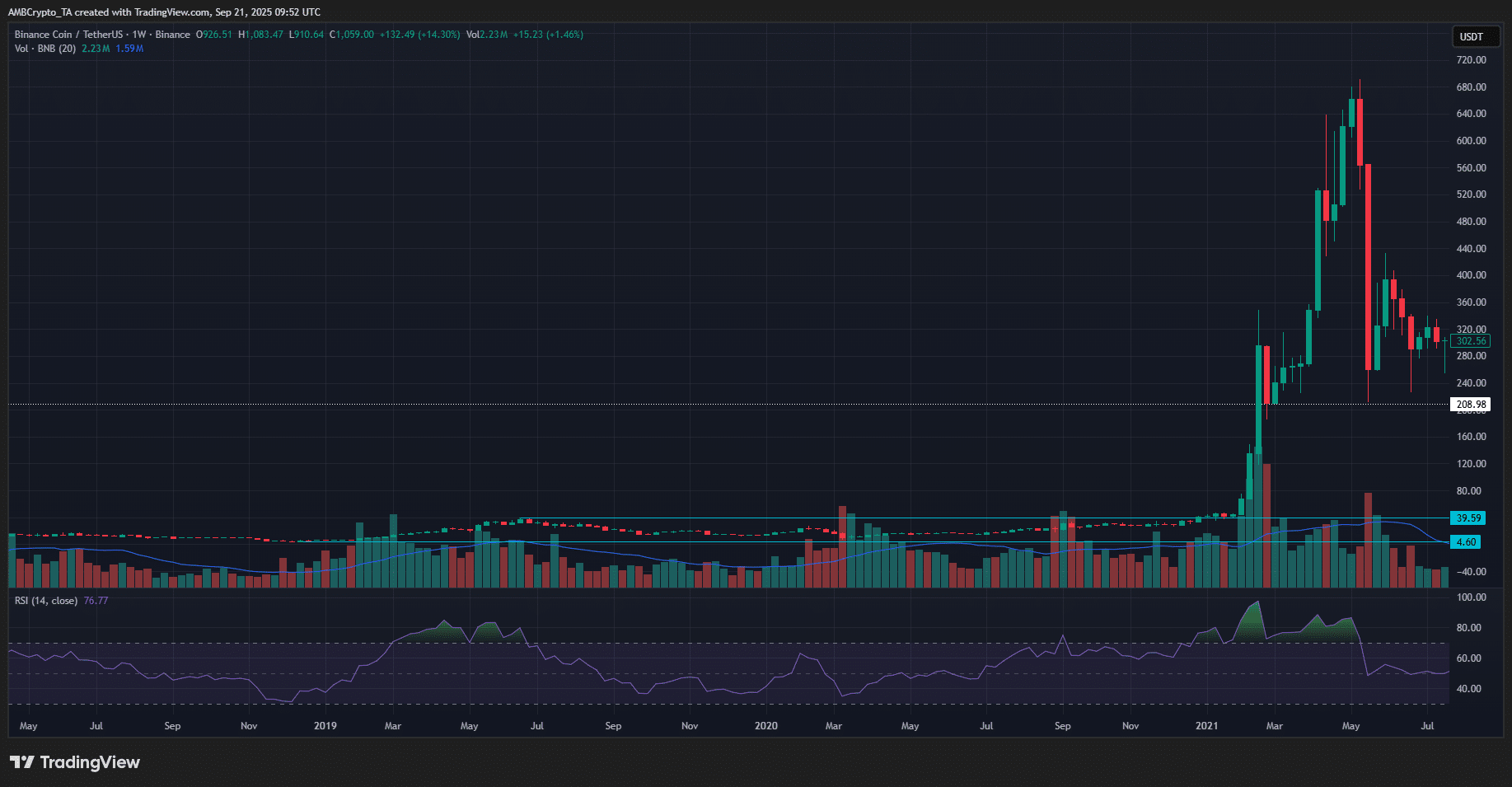Click 720.00 on the price axis

tap(1471, 60)
